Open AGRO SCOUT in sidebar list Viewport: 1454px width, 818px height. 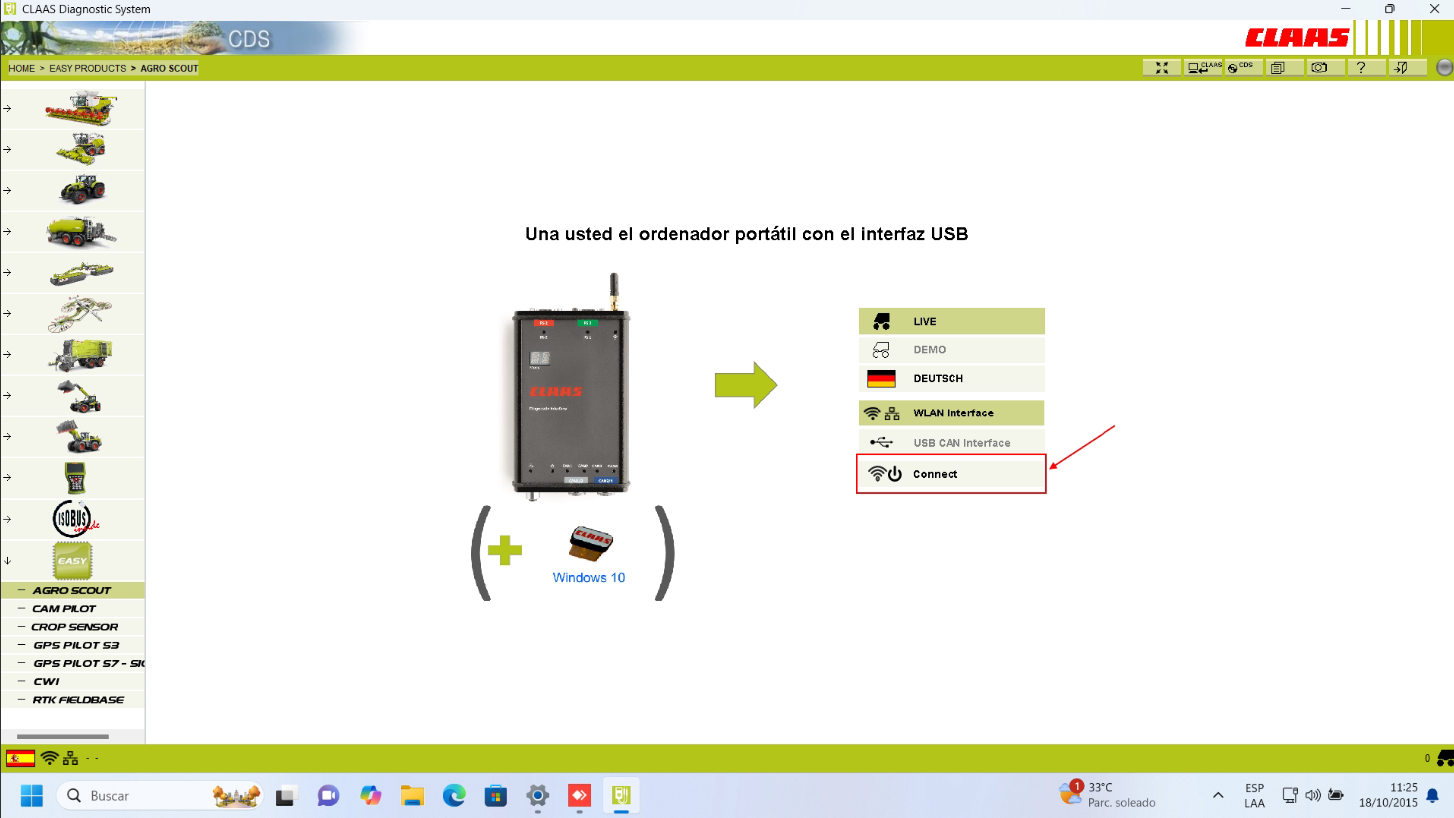tap(72, 590)
